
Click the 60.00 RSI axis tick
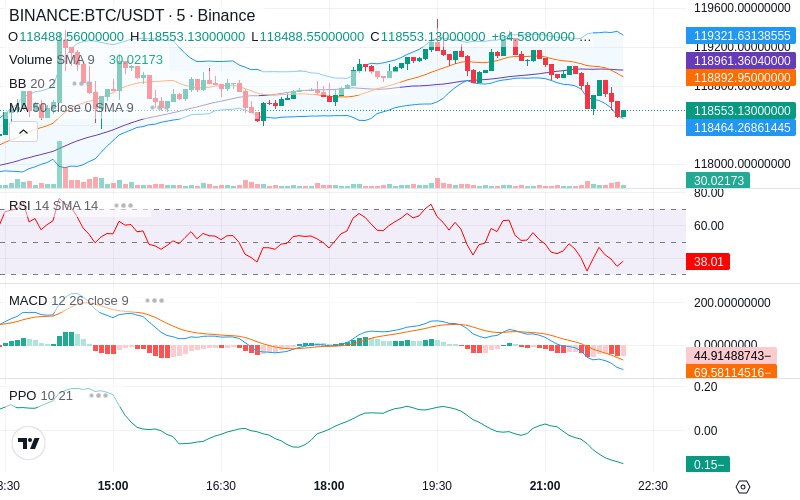click(x=709, y=226)
